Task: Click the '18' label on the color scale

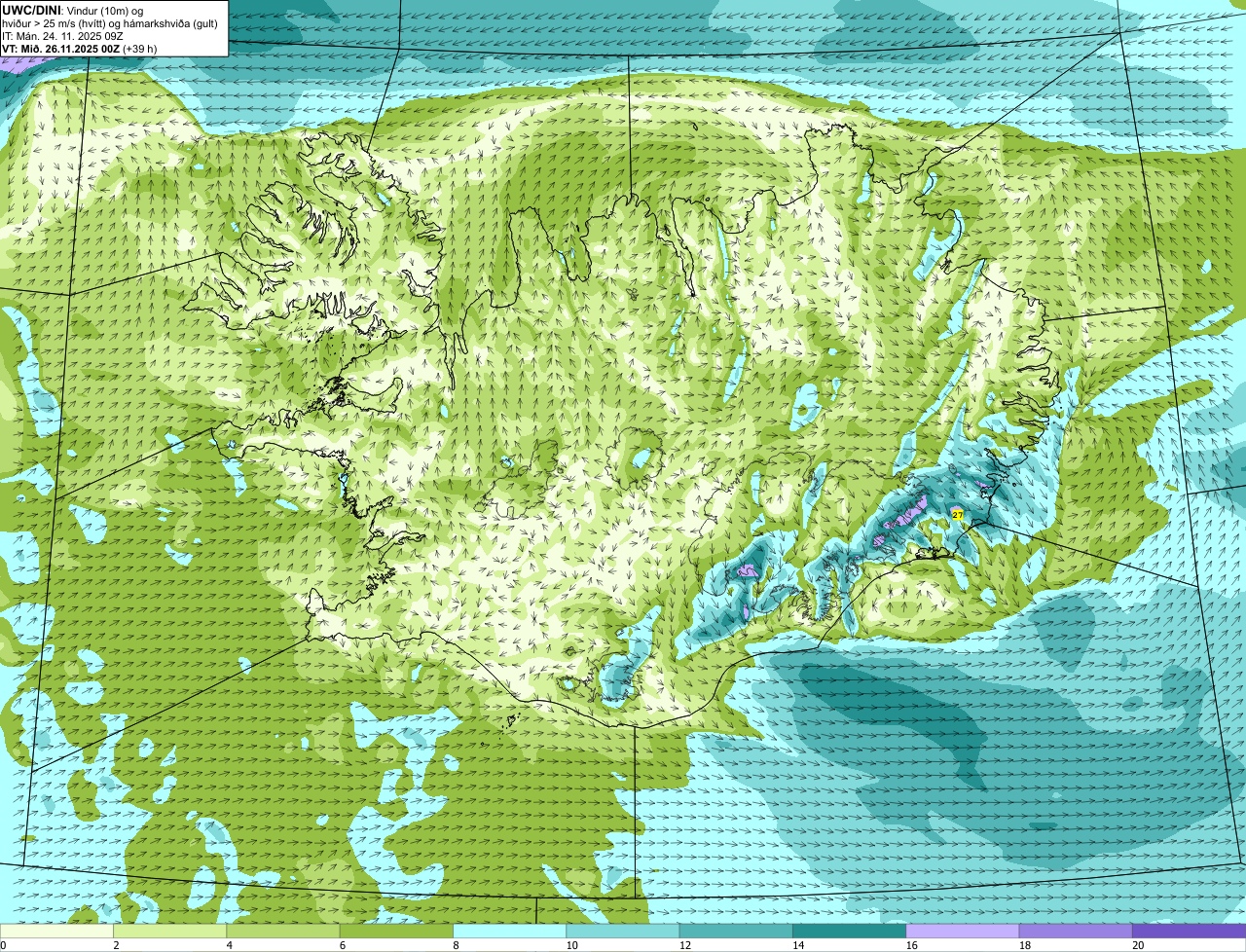Action: (x=1024, y=945)
